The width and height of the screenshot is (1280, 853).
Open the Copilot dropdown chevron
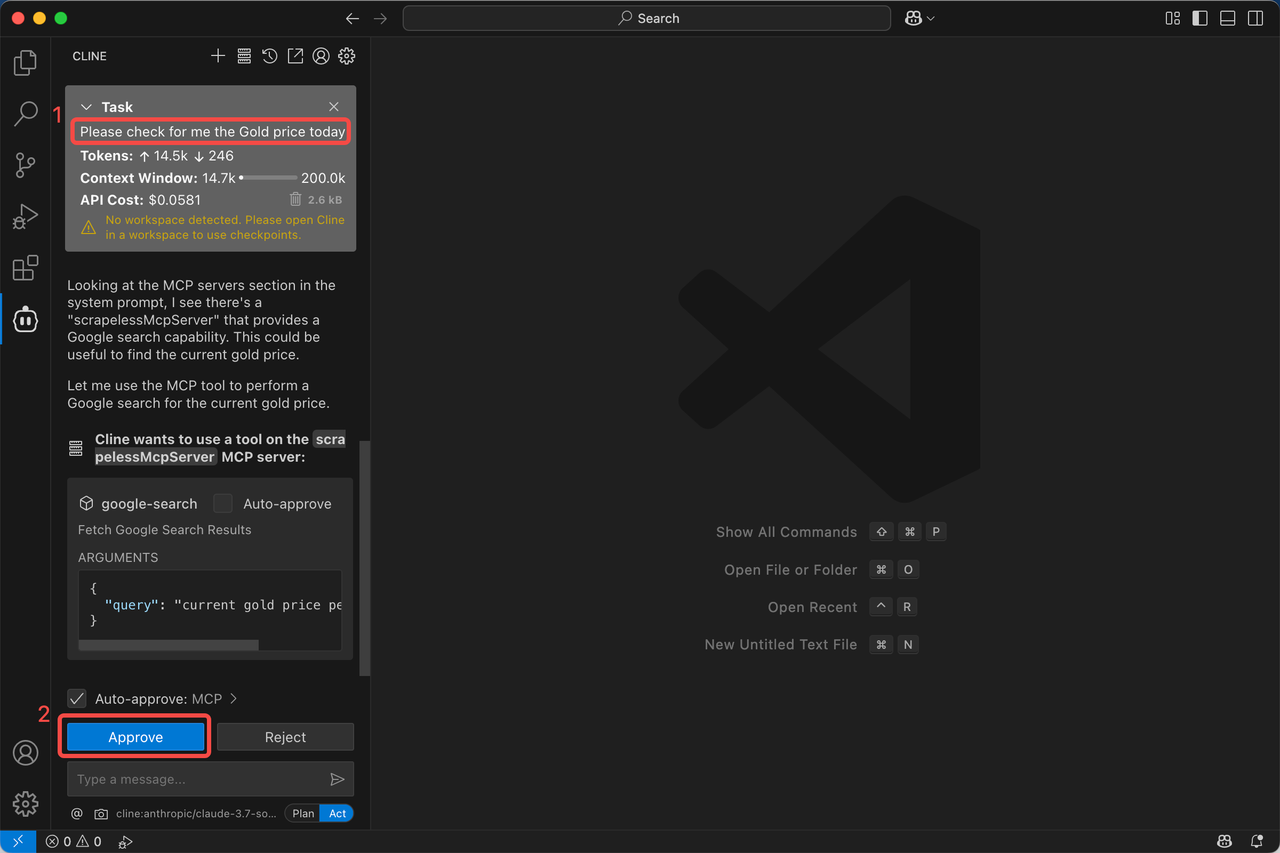931,18
